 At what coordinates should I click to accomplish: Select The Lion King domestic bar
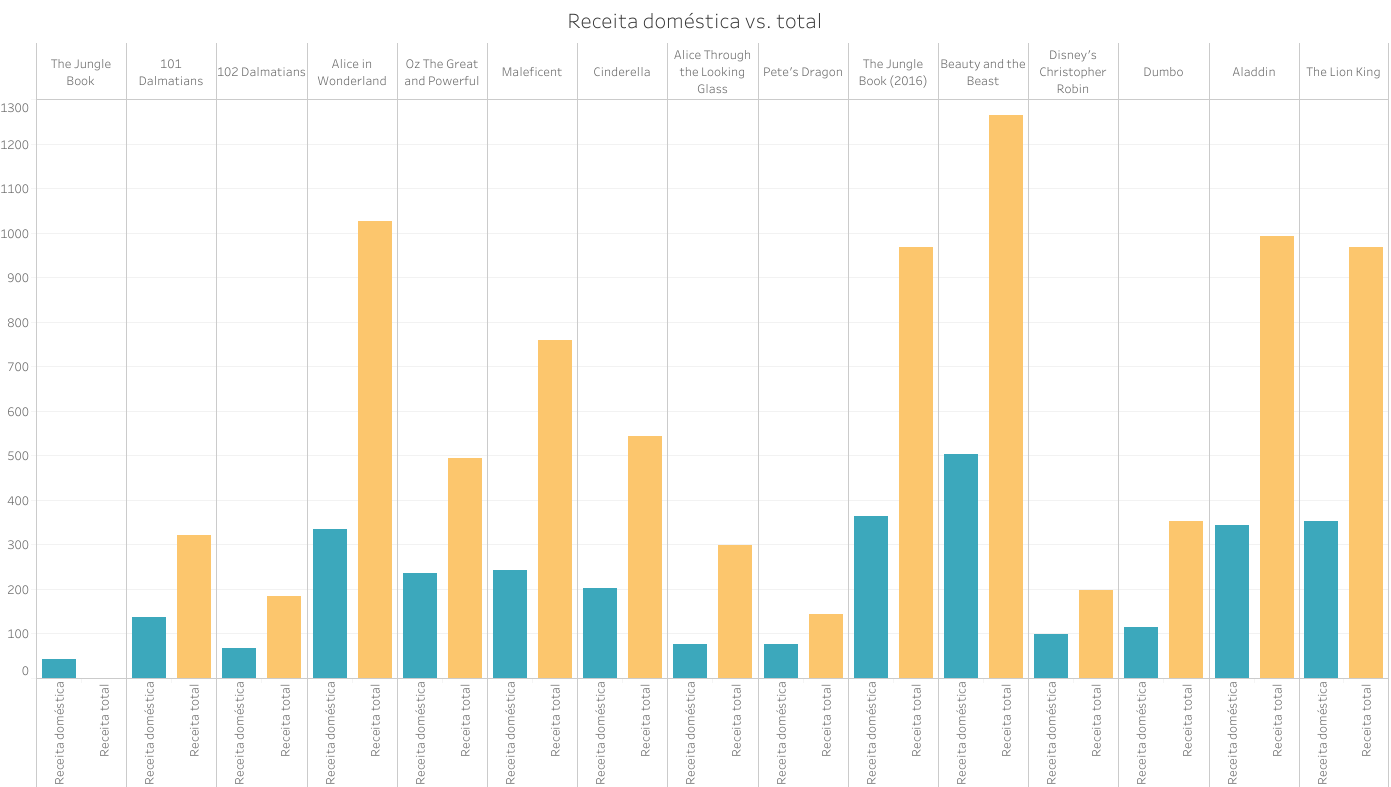tap(1321, 599)
